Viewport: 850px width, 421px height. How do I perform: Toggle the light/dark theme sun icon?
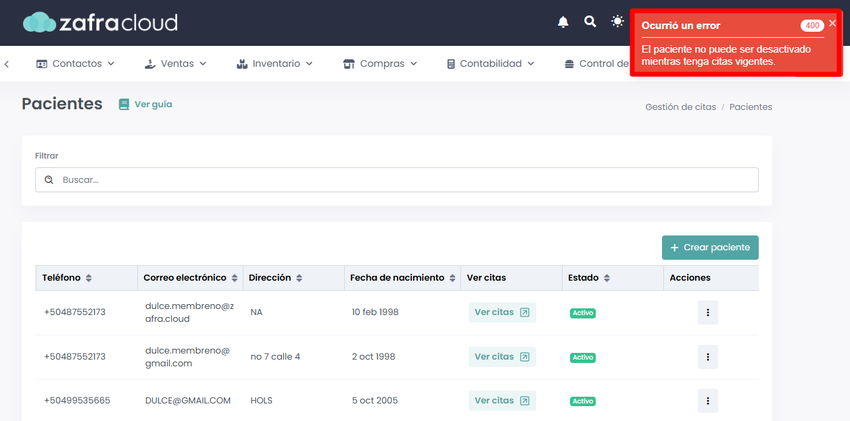[617, 22]
